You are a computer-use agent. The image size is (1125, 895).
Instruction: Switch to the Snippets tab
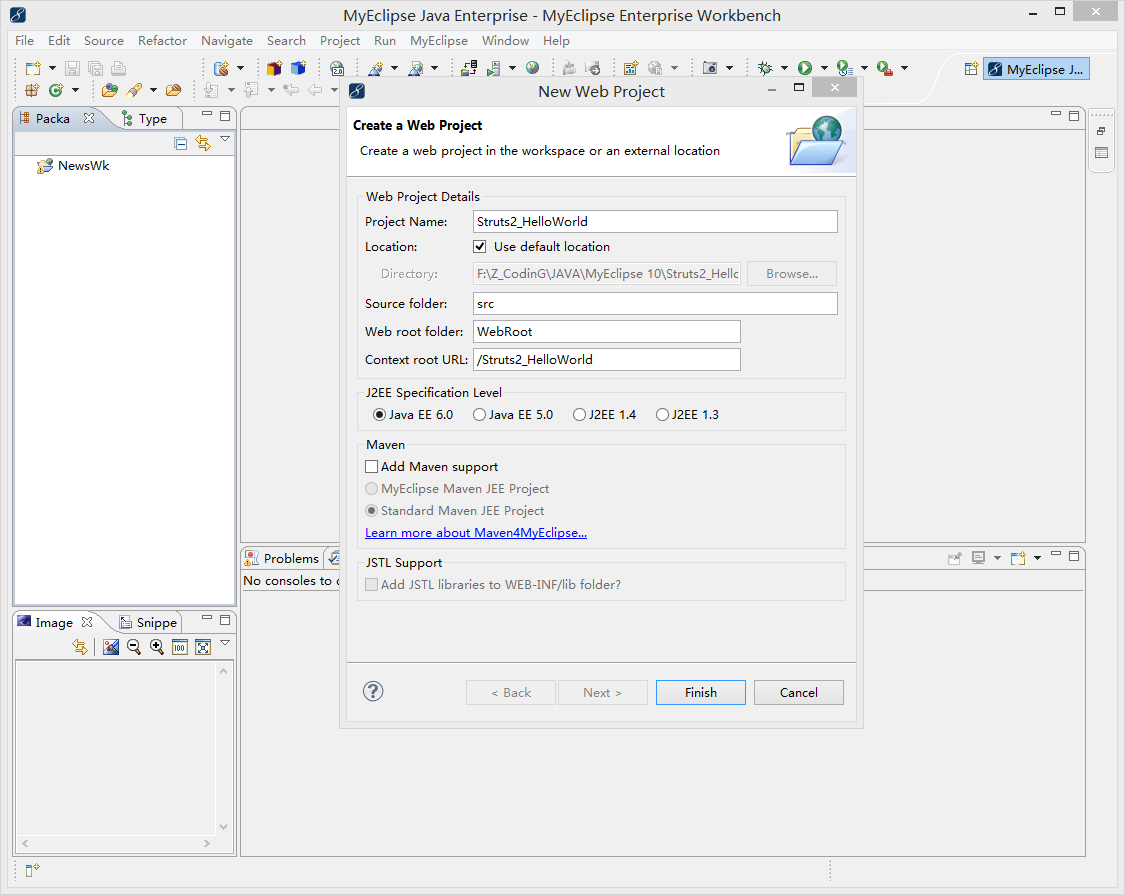tap(149, 623)
